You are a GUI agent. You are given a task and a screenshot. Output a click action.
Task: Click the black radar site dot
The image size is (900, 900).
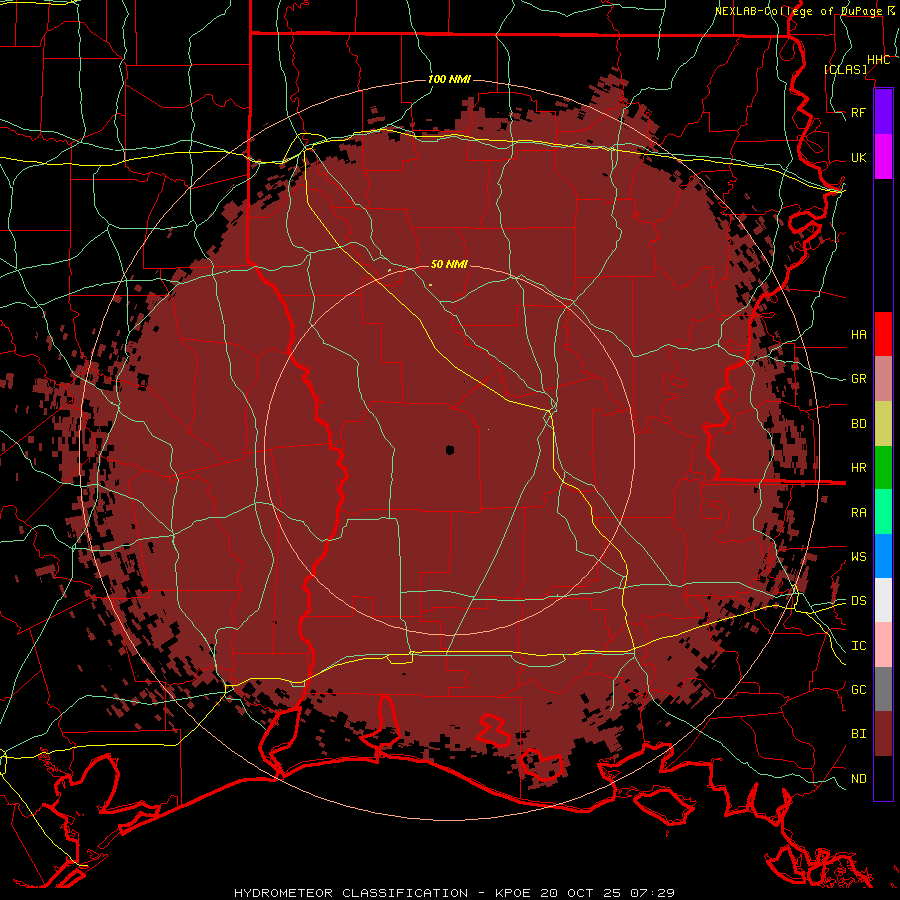[450, 450]
